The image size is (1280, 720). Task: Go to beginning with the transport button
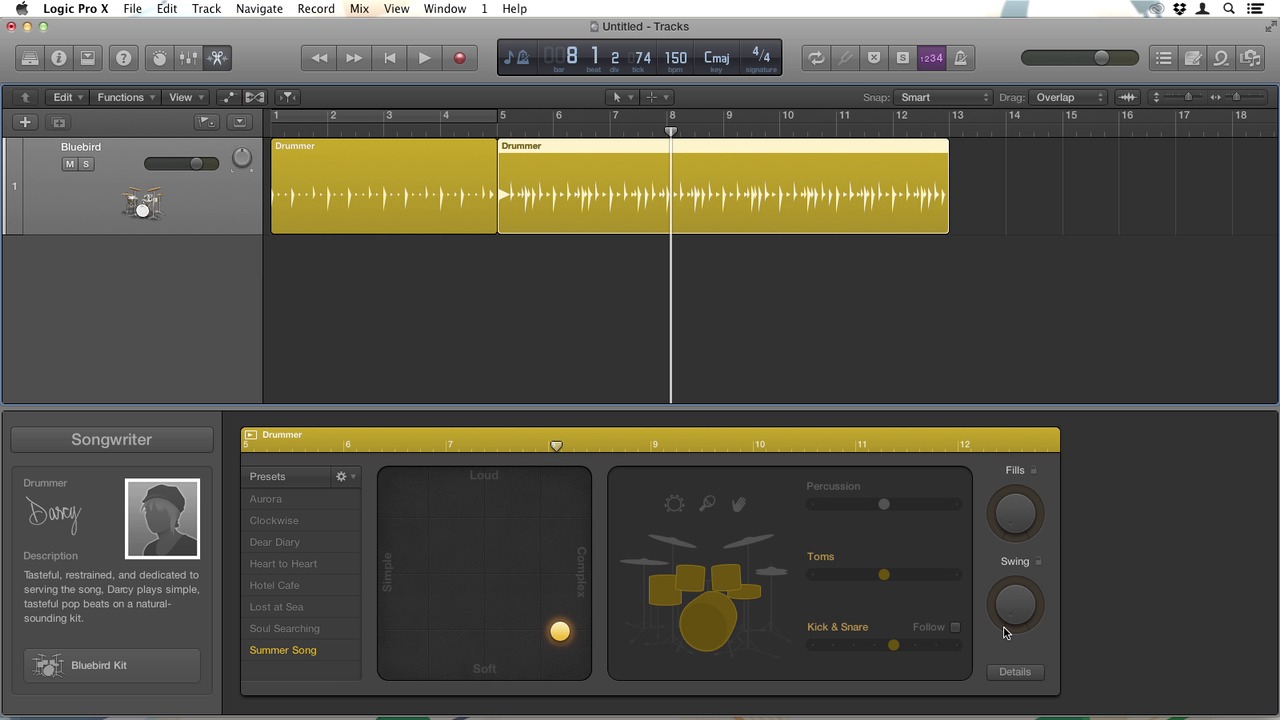click(390, 58)
